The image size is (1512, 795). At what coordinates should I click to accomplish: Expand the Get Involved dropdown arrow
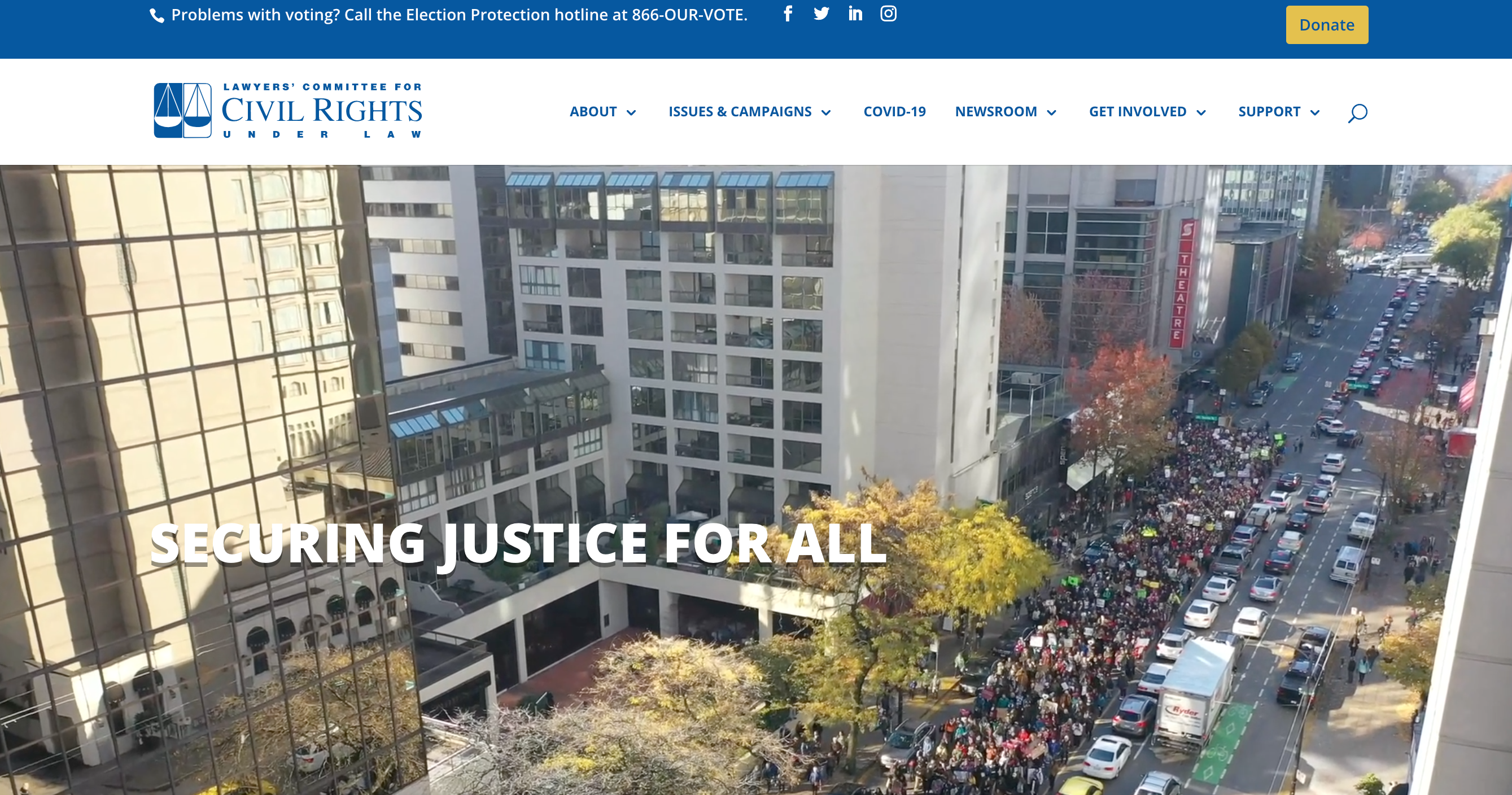point(1201,113)
